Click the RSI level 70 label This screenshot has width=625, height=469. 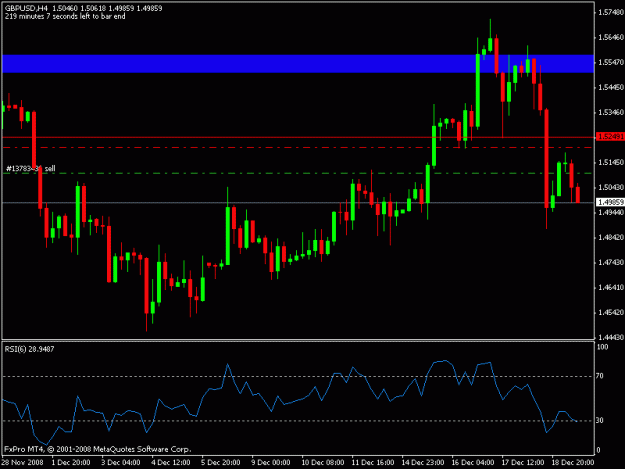point(600,376)
